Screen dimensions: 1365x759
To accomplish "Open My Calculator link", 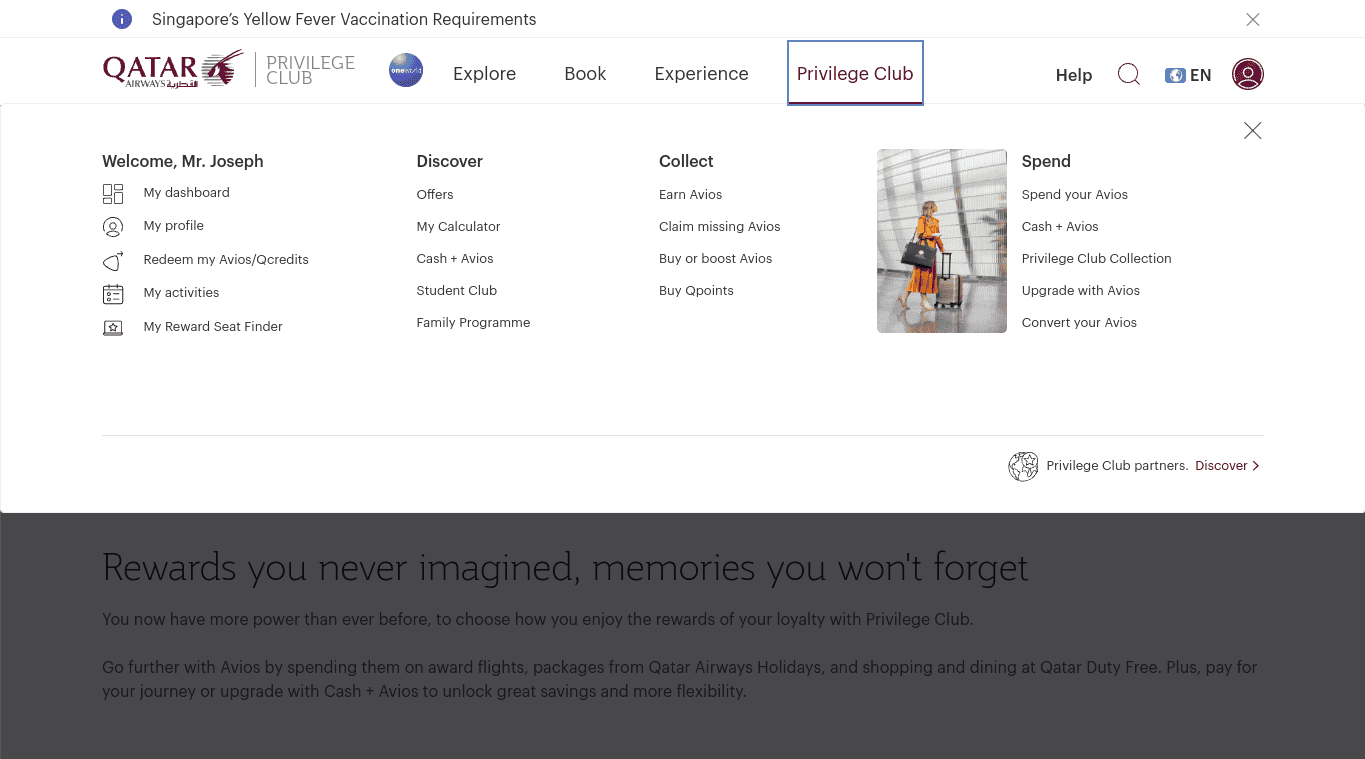I will click(458, 227).
